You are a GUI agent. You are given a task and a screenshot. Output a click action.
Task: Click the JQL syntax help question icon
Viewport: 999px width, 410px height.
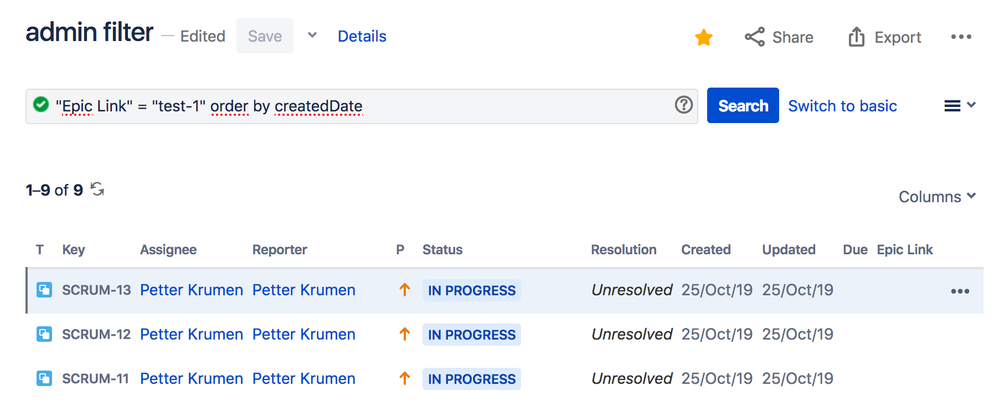[684, 105]
